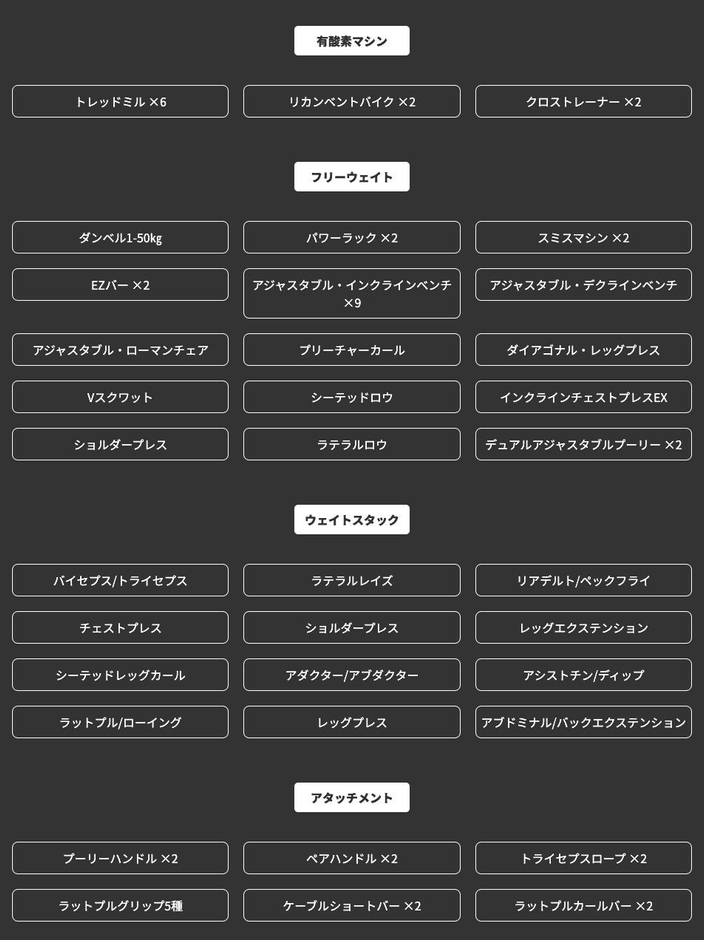Click the バイセプス/トライセプス machine box
The width and height of the screenshot is (704, 940).
120,581
